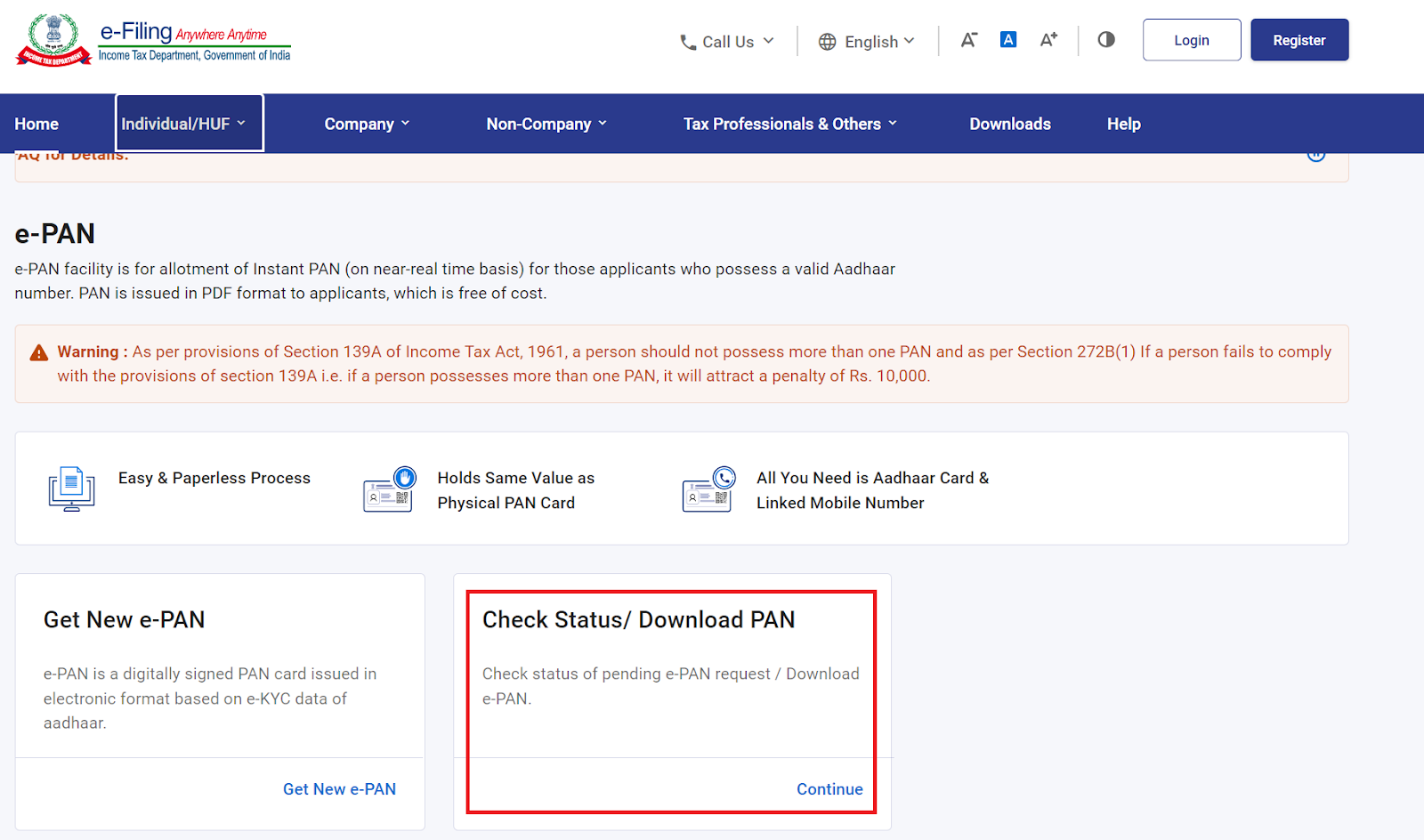Click the circular icon on notice banner

[x=1315, y=156]
